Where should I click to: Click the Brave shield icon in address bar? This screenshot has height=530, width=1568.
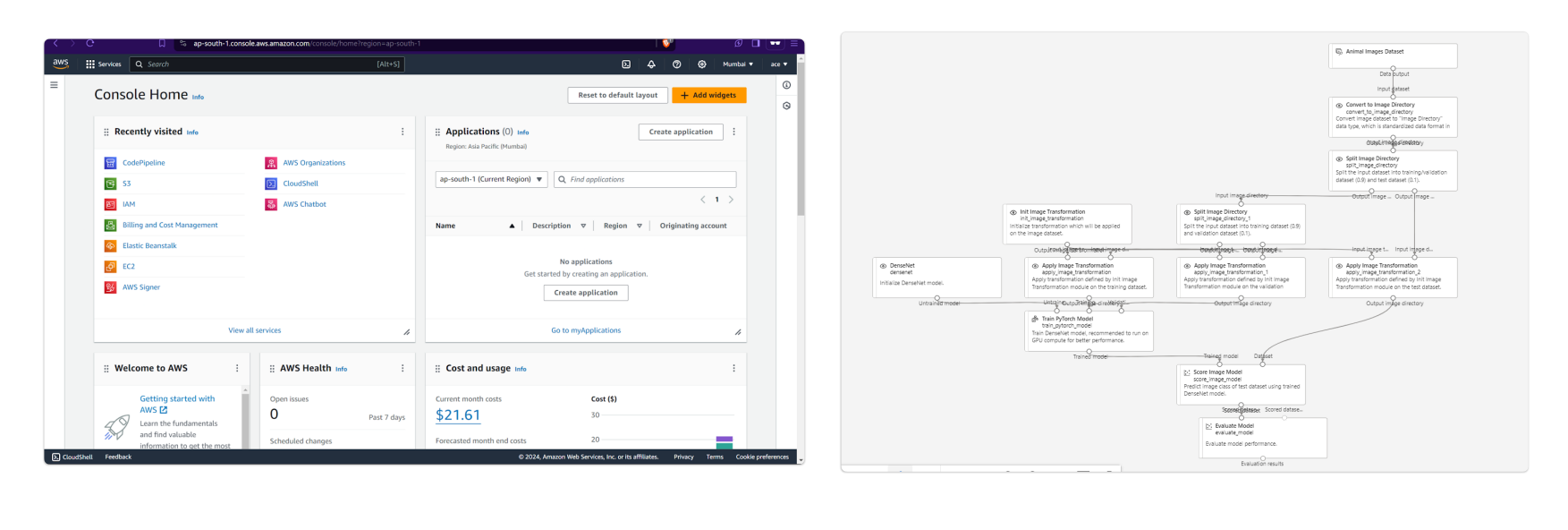pos(666,43)
